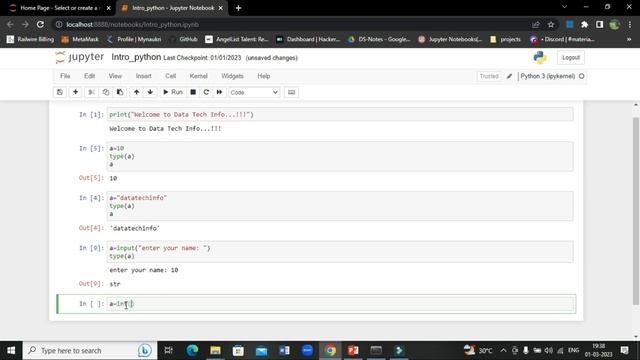Run the selected cell
The height and width of the screenshot is (360, 640).
(173, 92)
